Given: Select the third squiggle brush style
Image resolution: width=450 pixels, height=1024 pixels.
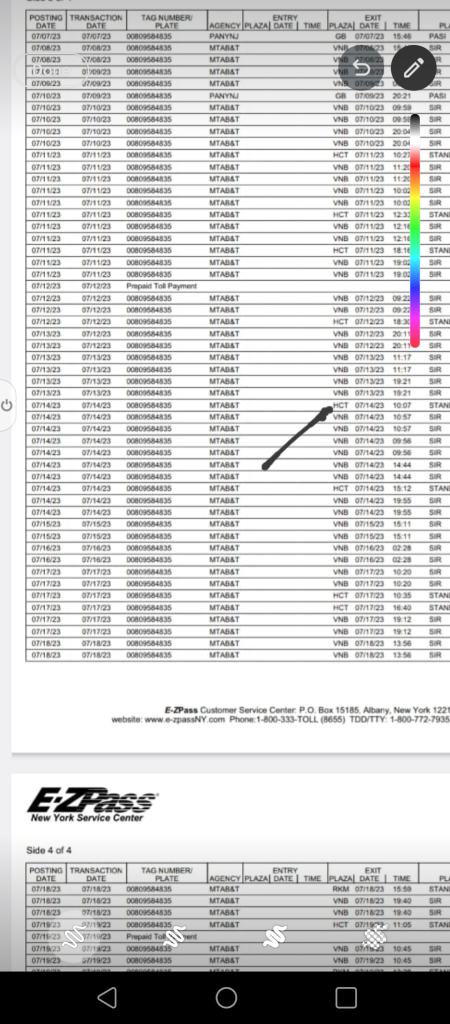Looking at the screenshot, I should pyautogui.click(x=276, y=936).
